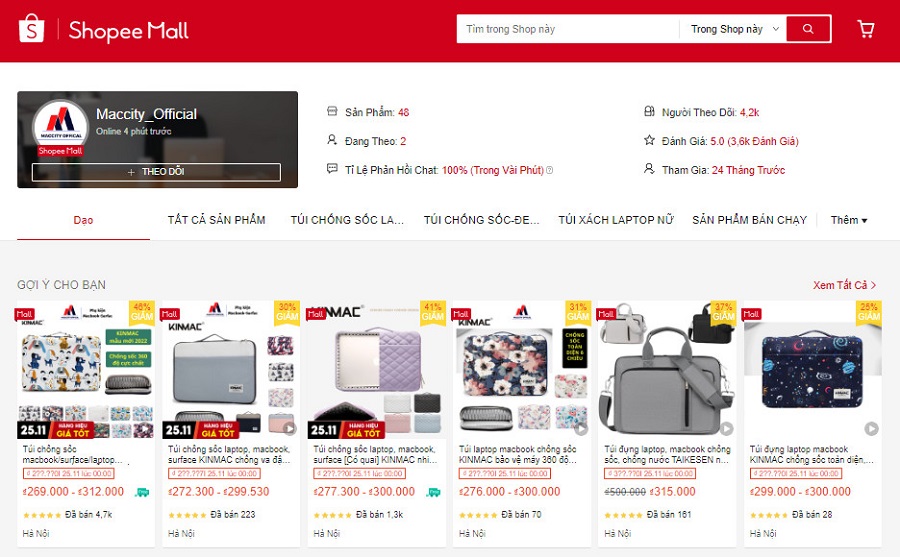The width and height of the screenshot is (900, 557).
Task: Select the 'TÚI XÁCH LAPTOP NỮ' tab
Action: tap(616, 220)
